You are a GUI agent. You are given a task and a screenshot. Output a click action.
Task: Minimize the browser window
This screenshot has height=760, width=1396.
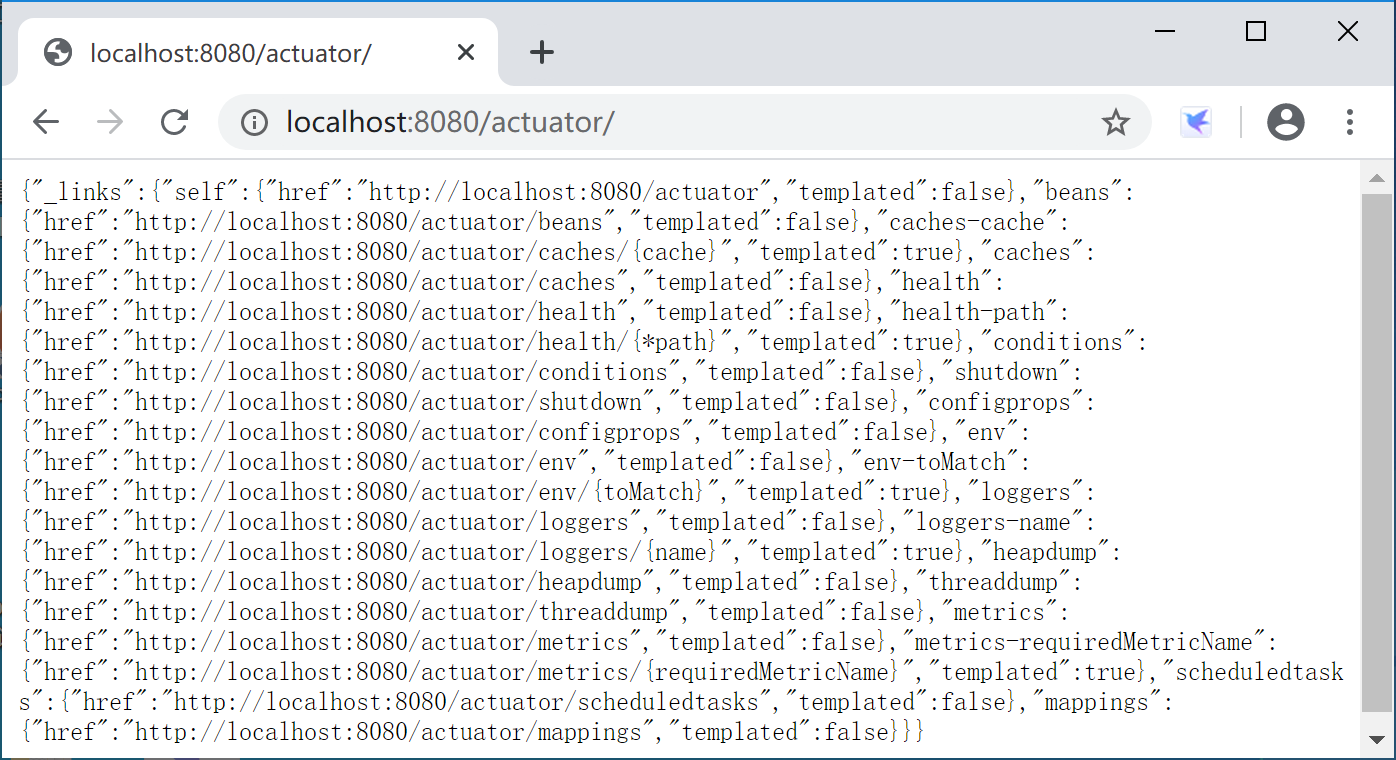(x=1165, y=32)
